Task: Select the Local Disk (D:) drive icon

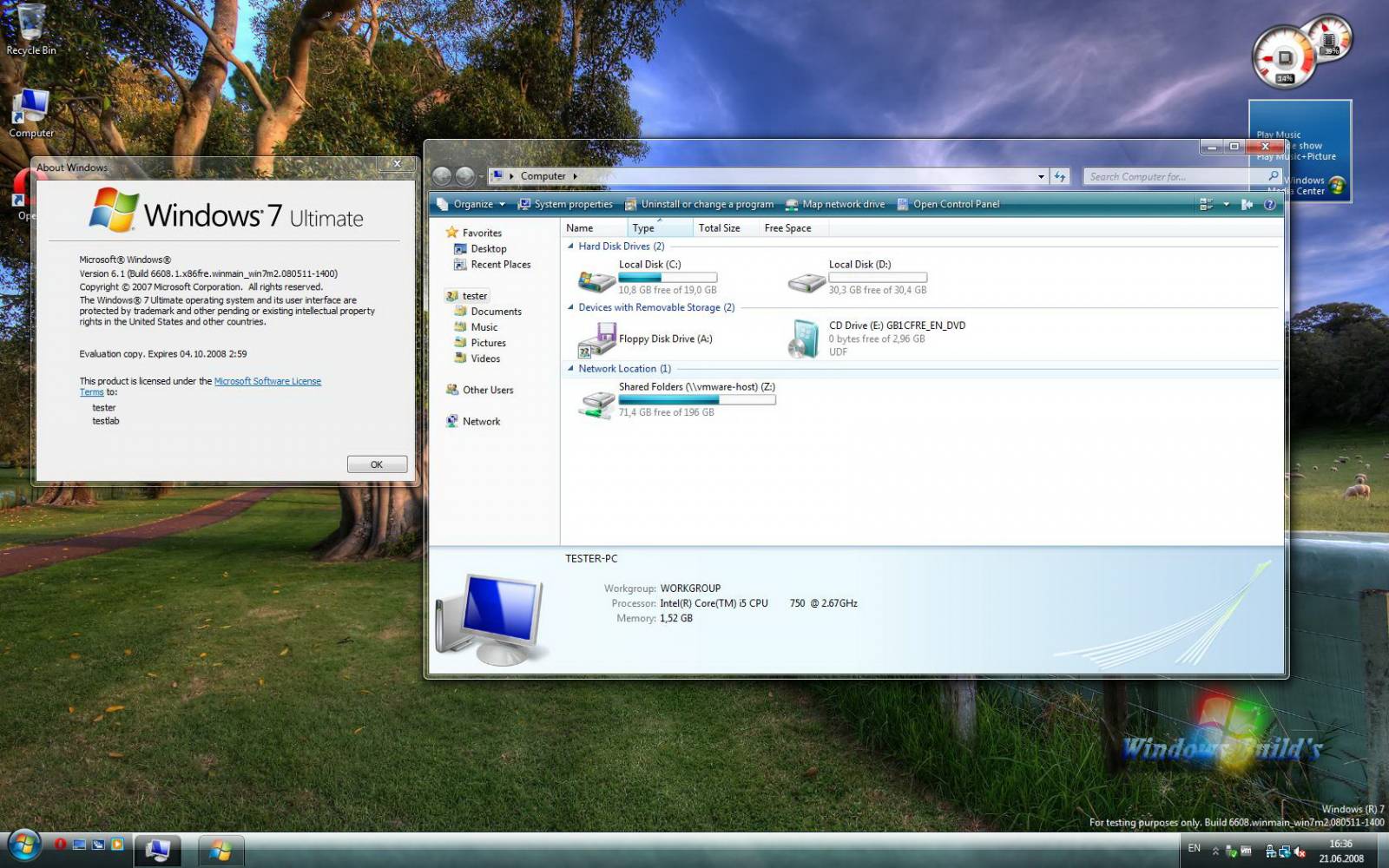Action: point(806,281)
